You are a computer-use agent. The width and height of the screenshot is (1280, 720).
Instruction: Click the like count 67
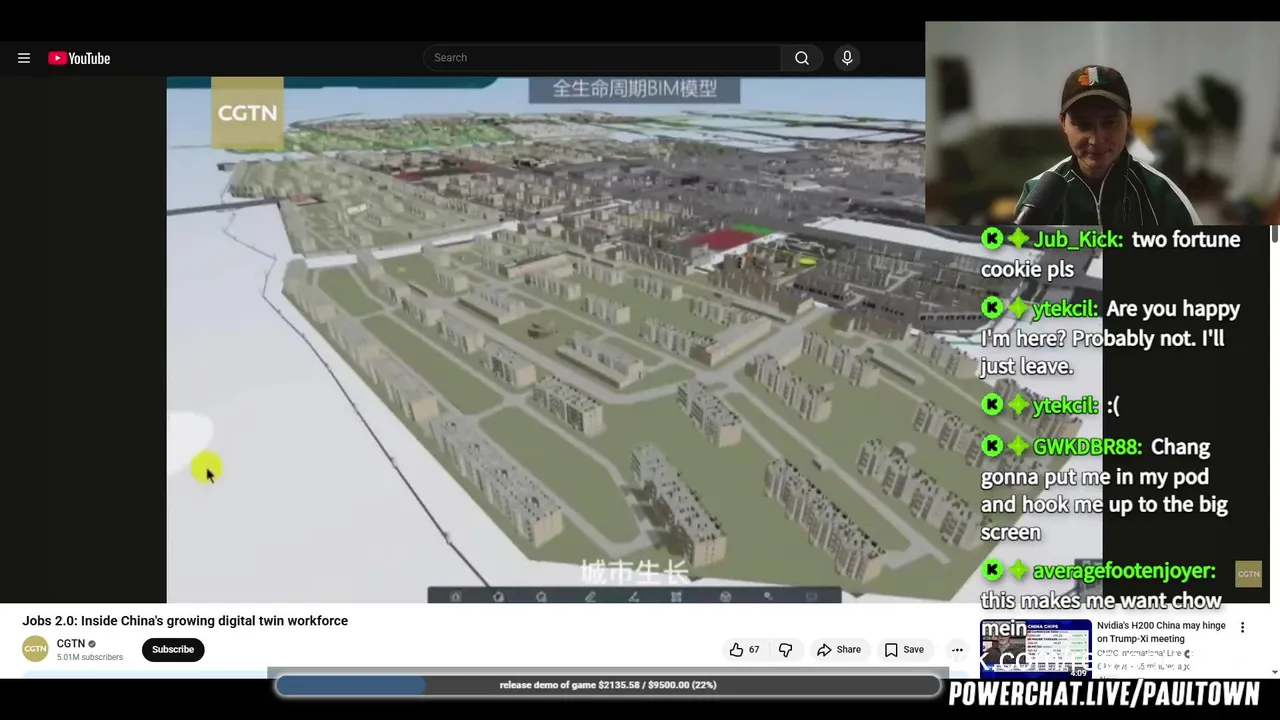point(754,650)
